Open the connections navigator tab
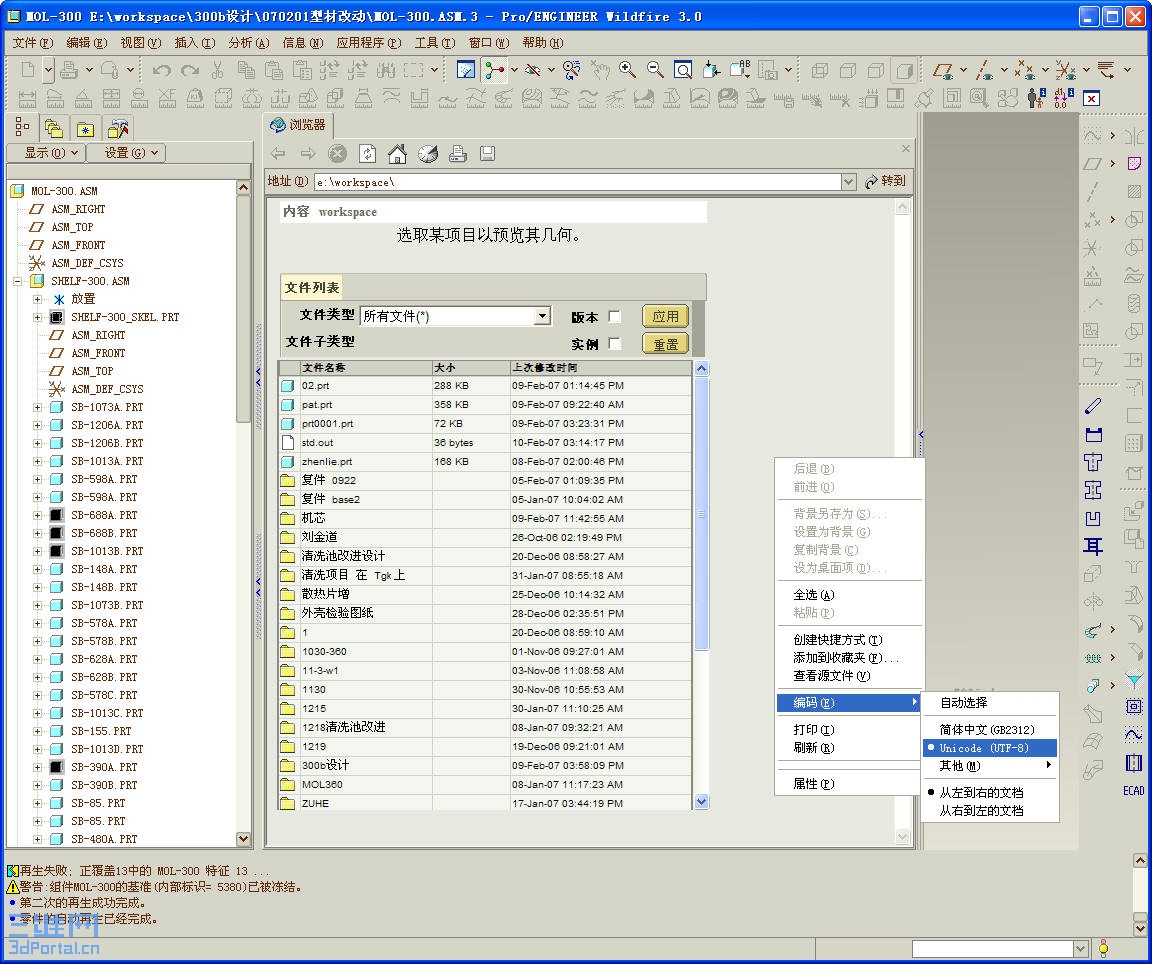The height and width of the screenshot is (964, 1152). pyautogui.click(x=118, y=129)
